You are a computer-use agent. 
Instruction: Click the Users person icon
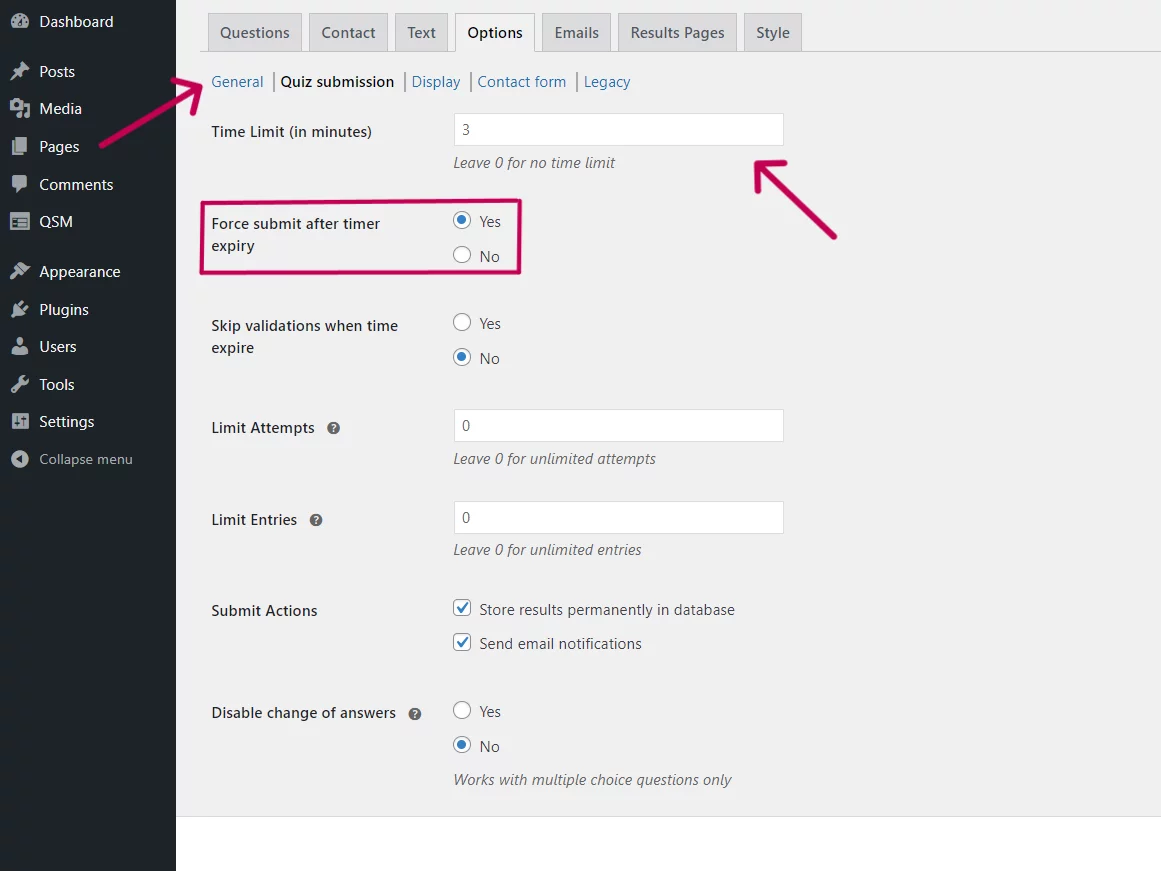point(20,346)
